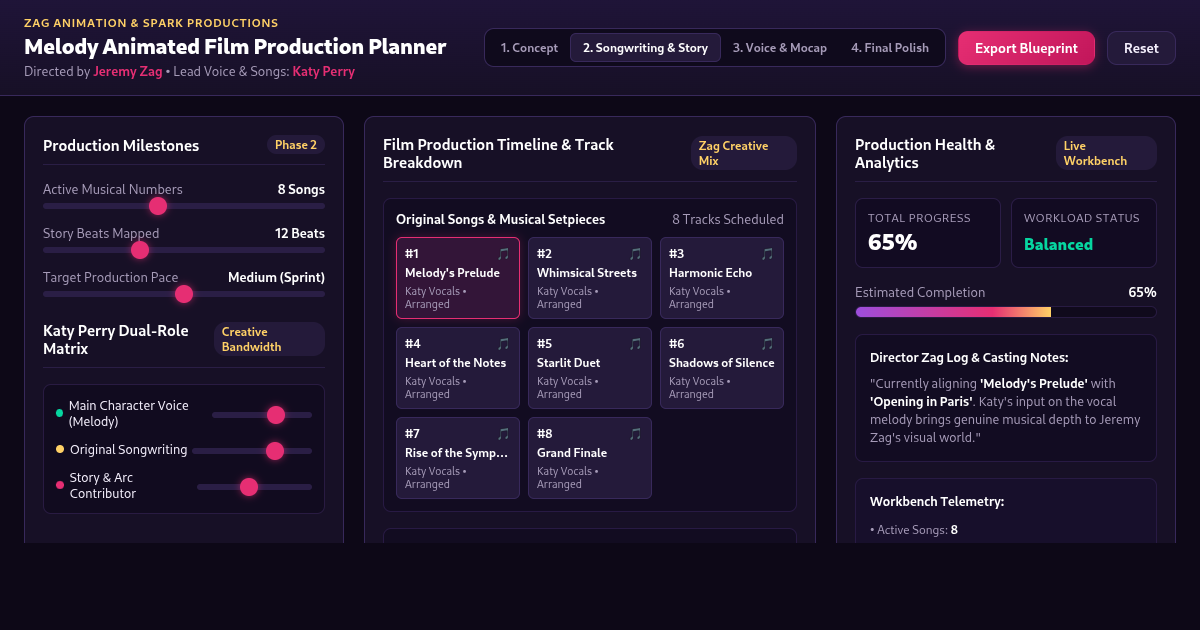Select track #3 Harmonic Echo card

pyautogui.click(x=722, y=278)
